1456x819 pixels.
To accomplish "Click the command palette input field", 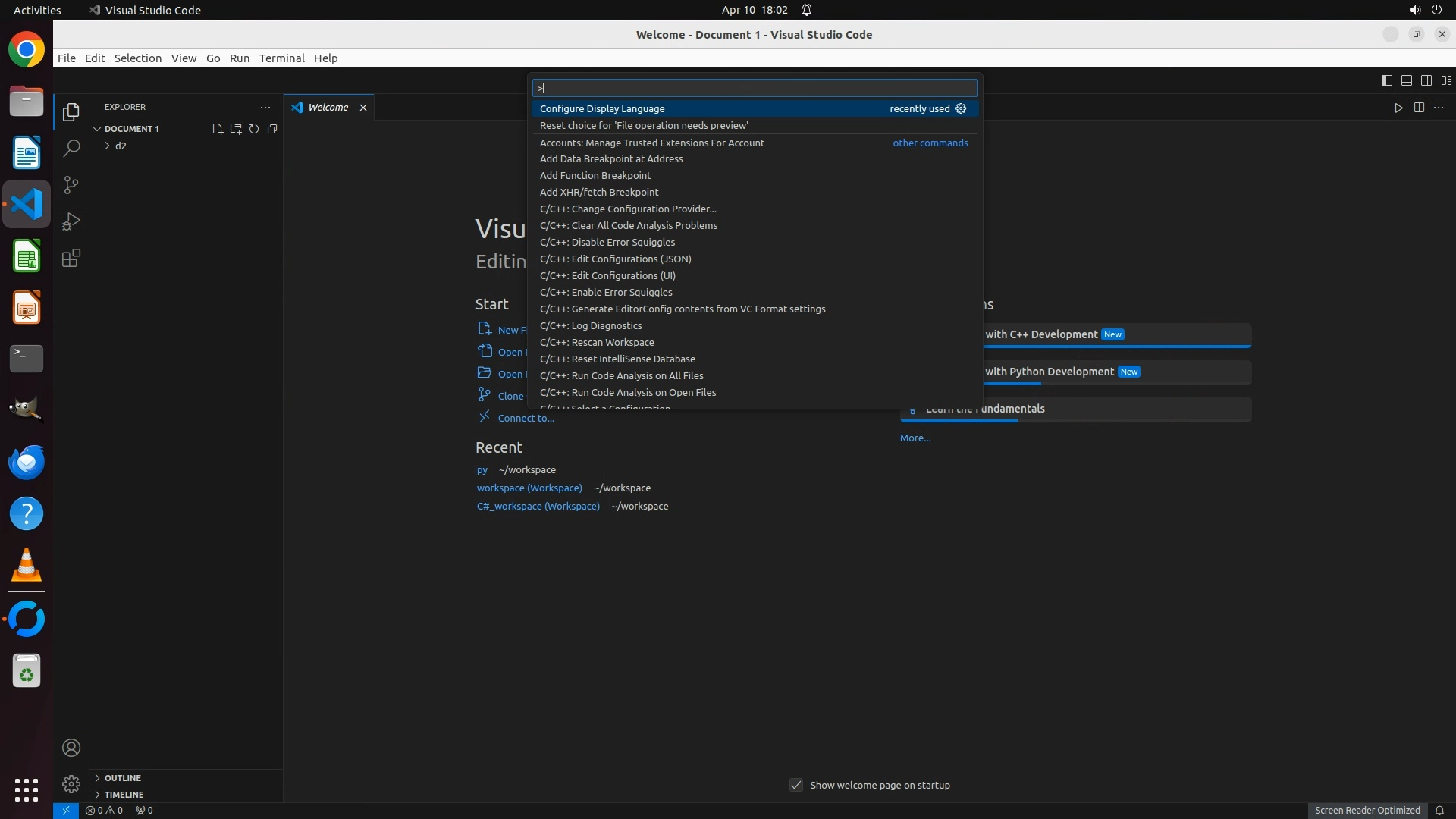I will tap(755, 88).
